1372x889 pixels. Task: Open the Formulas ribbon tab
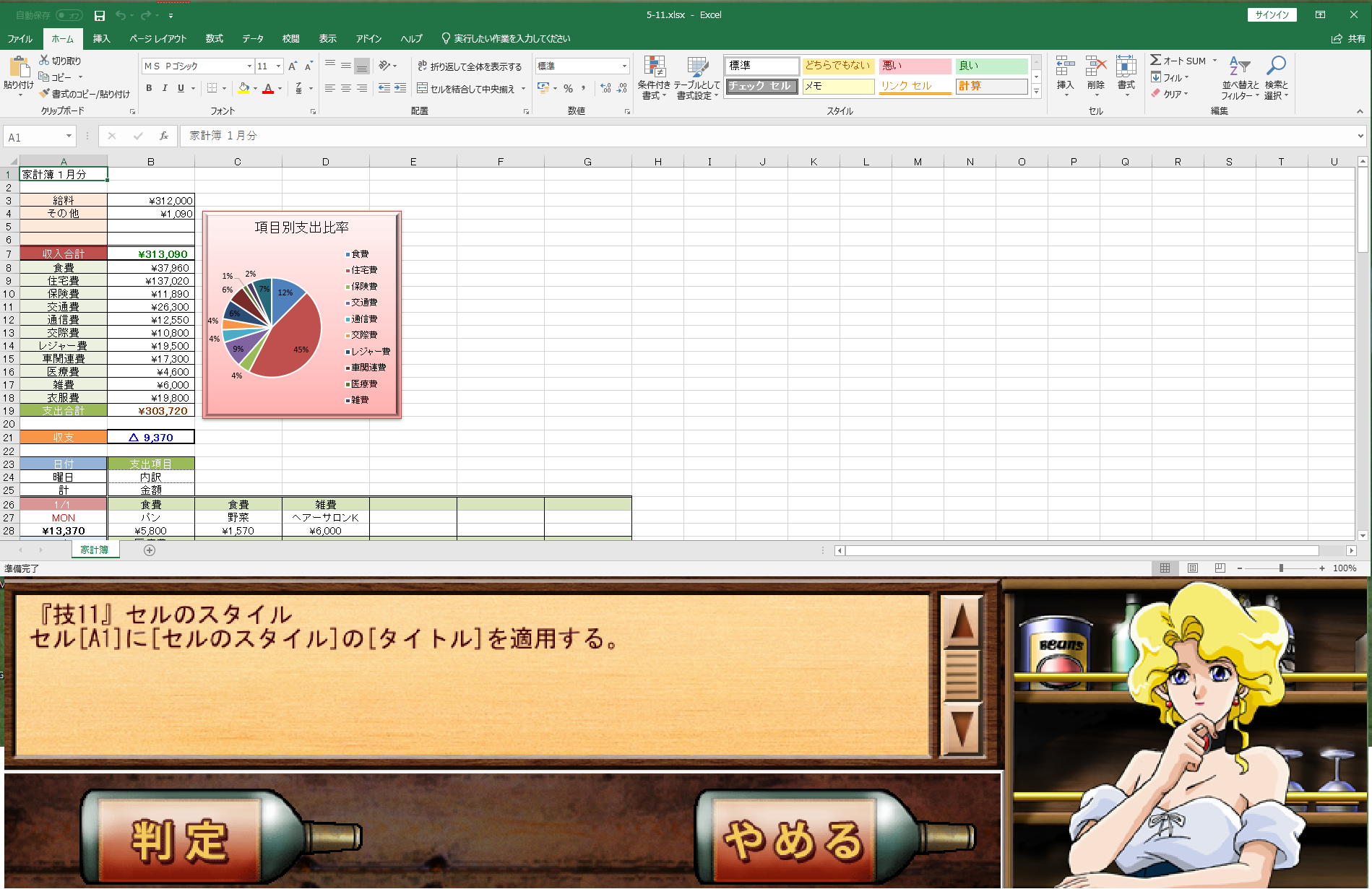click(215, 39)
